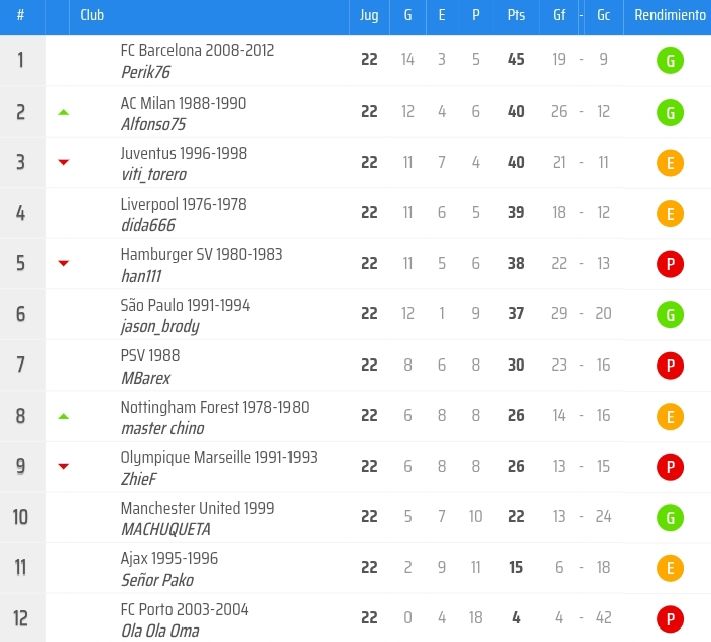The image size is (711, 642).
Task: Open manager profile Alfonso75
Action: click(153, 125)
